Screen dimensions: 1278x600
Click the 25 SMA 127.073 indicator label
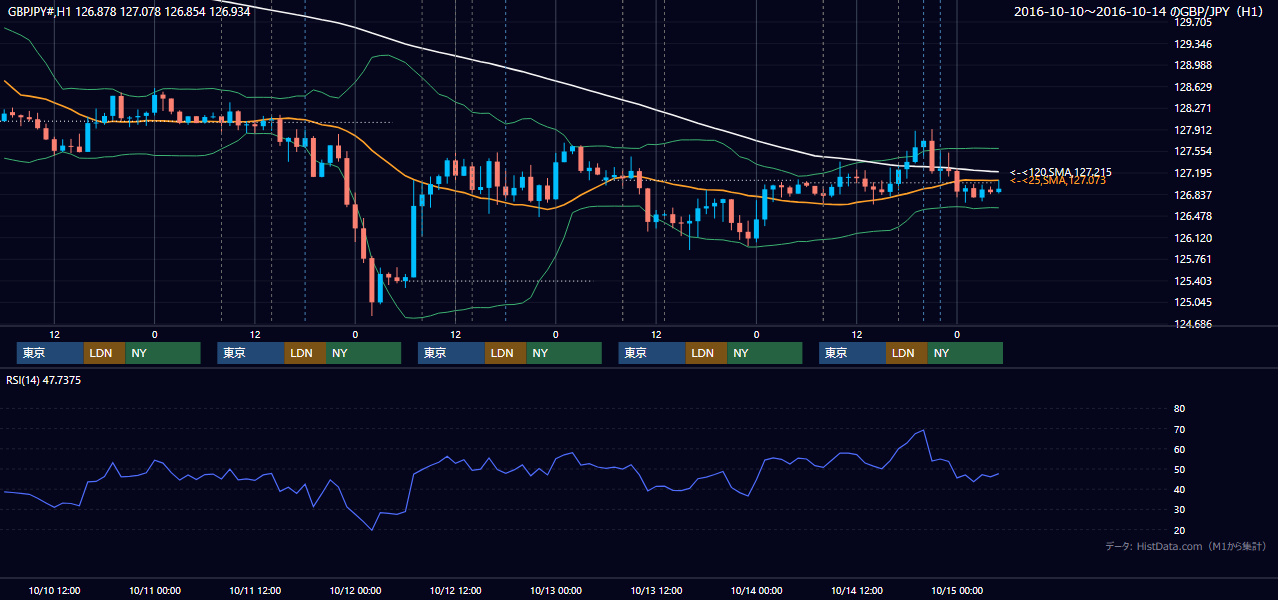(x=1057, y=180)
